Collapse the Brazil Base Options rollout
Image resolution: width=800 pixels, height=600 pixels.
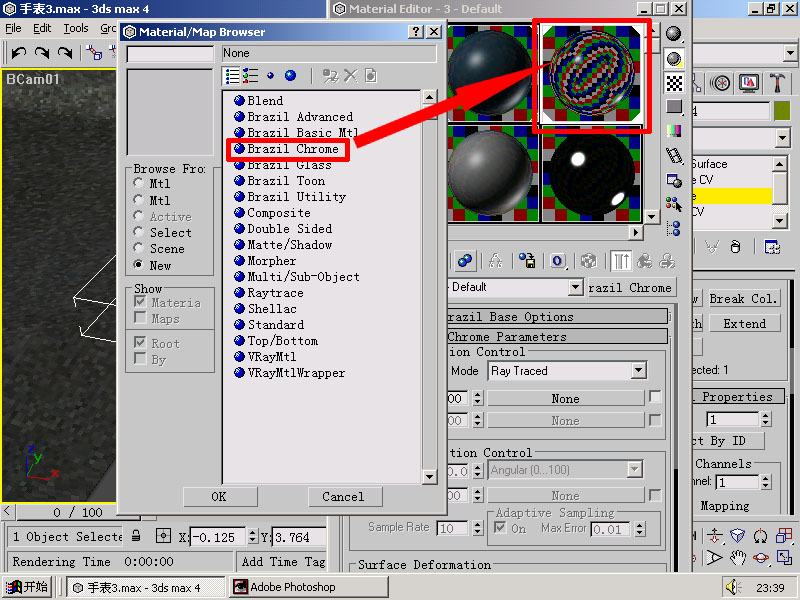(557, 317)
